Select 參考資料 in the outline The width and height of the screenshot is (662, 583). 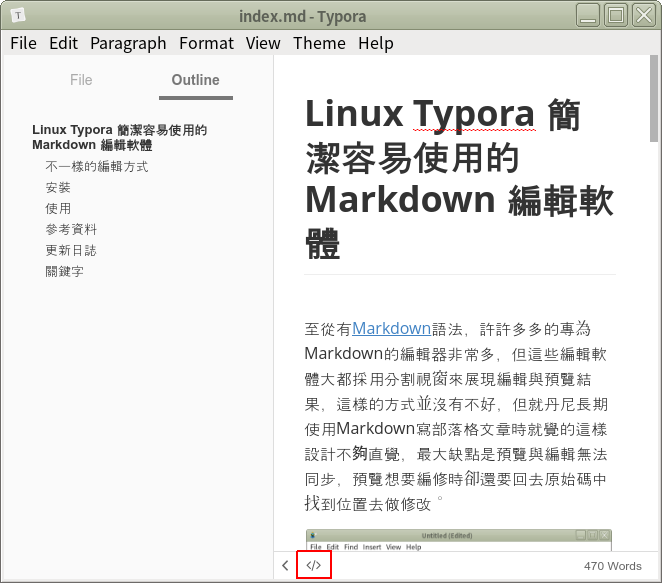pos(71,229)
